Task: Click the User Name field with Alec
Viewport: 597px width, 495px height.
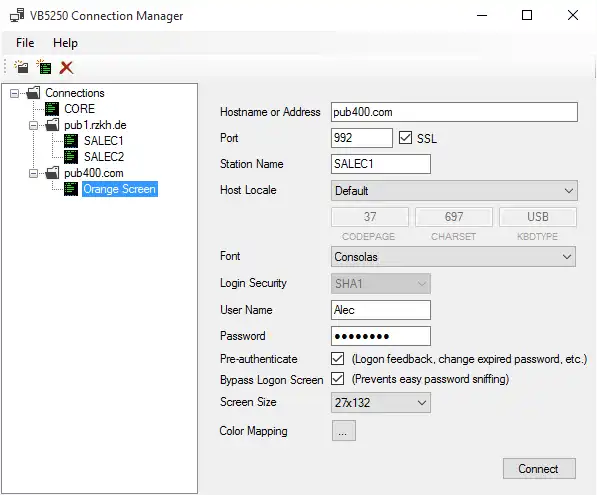Action: [x=381, y=310]
